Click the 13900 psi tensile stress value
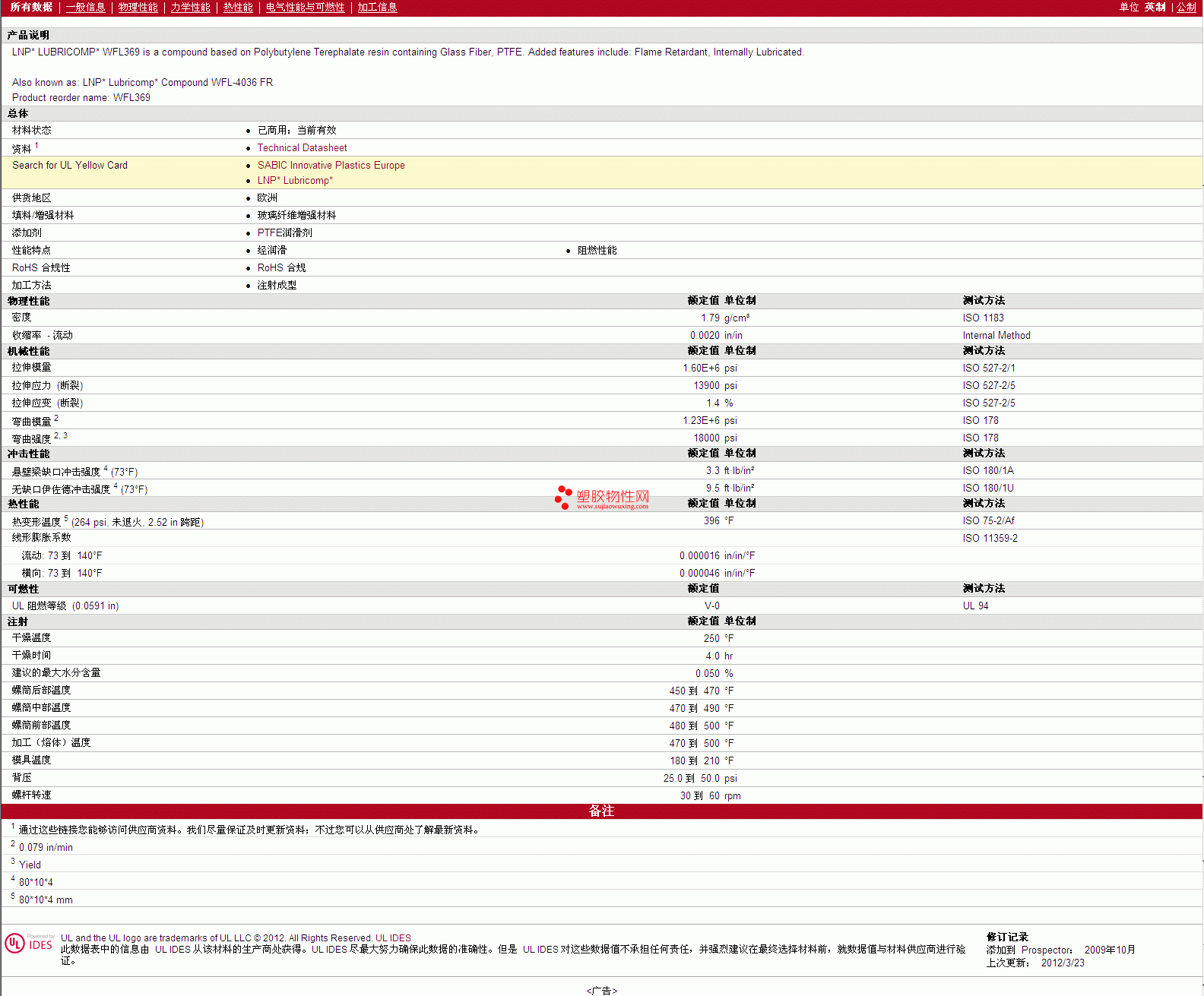 (x=706, y=386)
